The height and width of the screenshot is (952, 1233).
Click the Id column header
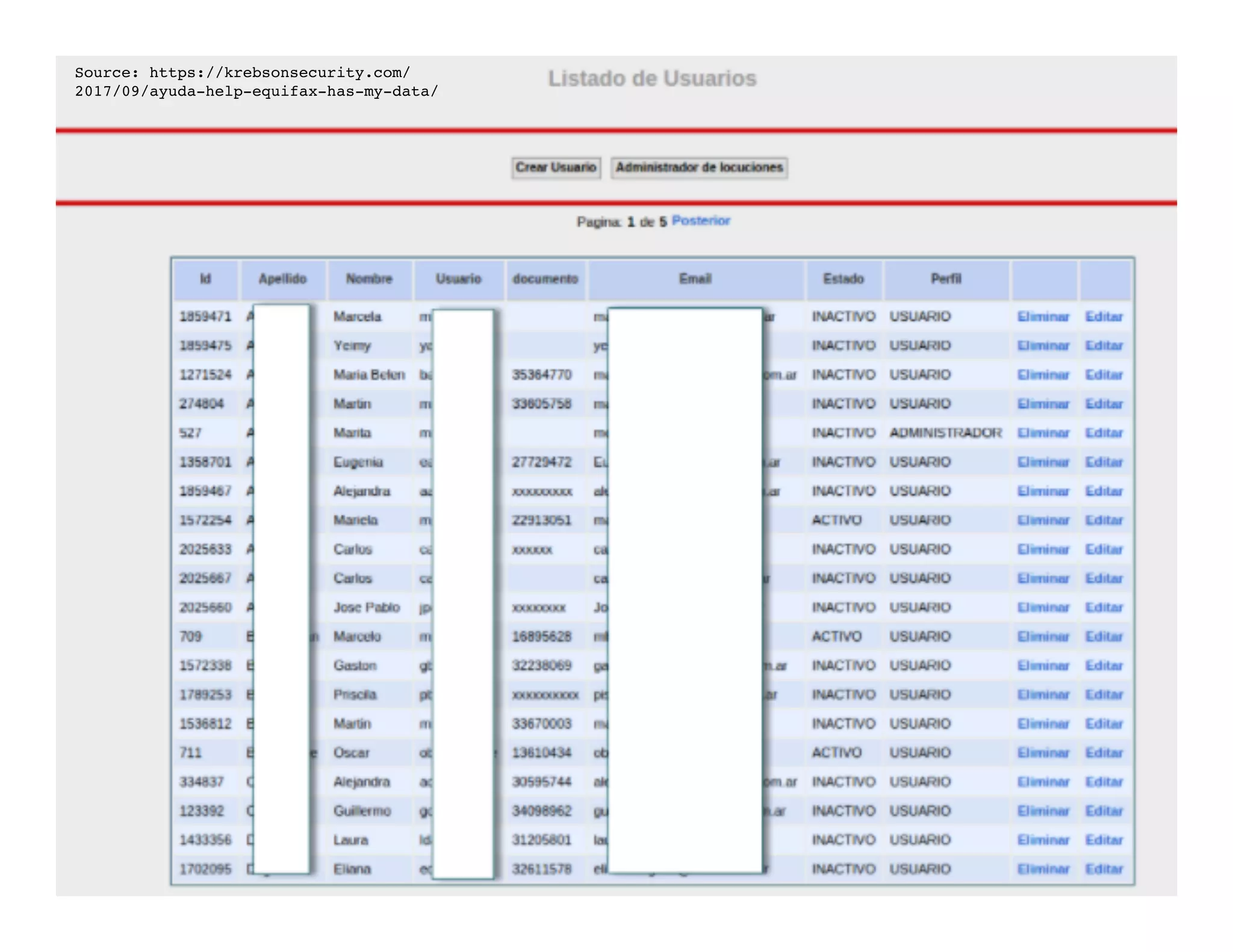205,279
